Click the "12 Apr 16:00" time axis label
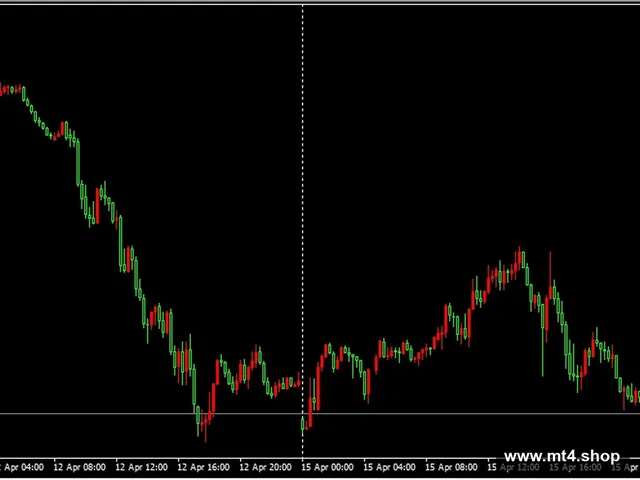The height and width of the screenshot is (480, 640). click(204, 467)
